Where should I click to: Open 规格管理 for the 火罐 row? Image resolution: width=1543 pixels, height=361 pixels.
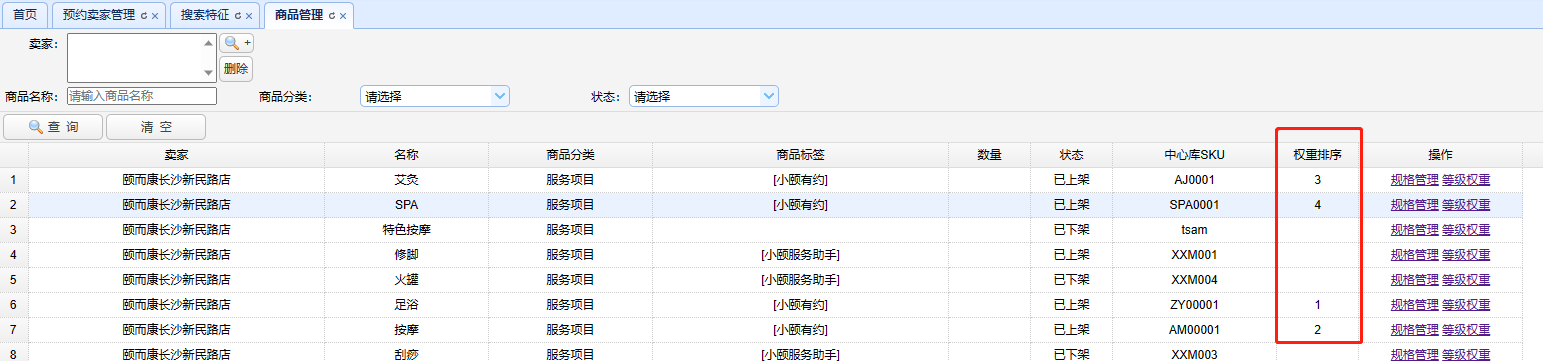(1414, 280)
